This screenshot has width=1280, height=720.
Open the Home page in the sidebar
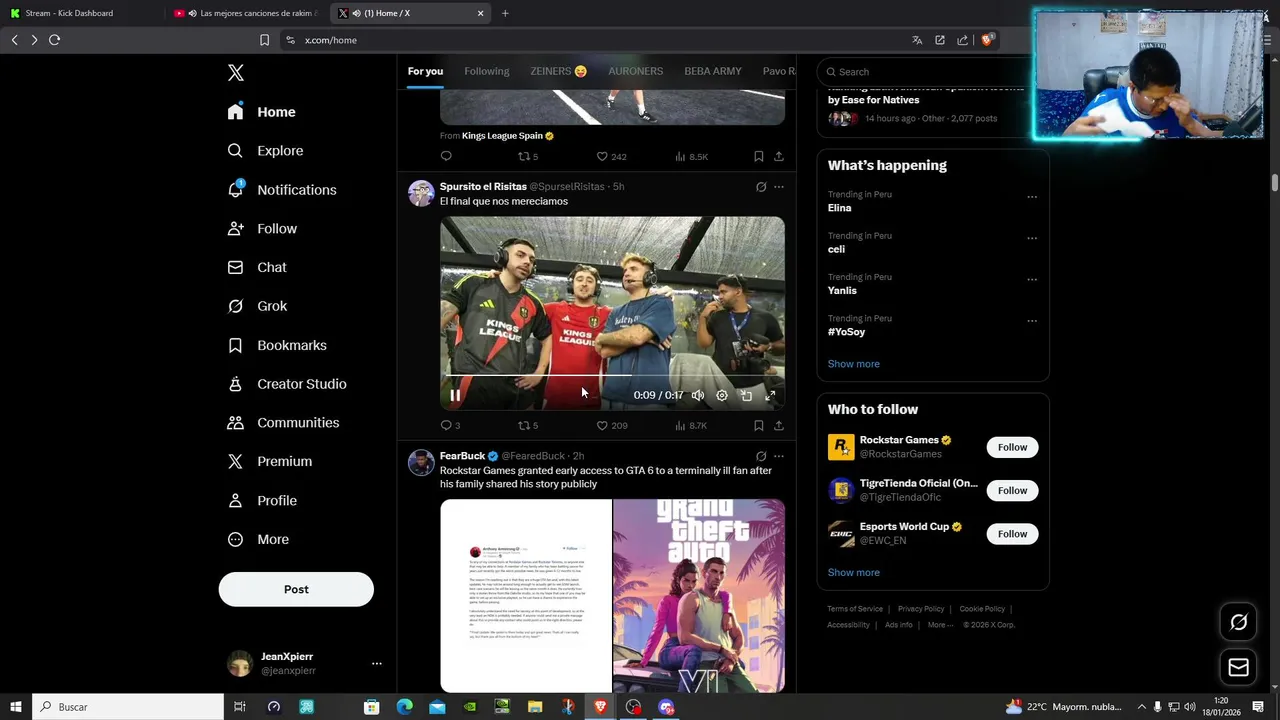(261, 112)
